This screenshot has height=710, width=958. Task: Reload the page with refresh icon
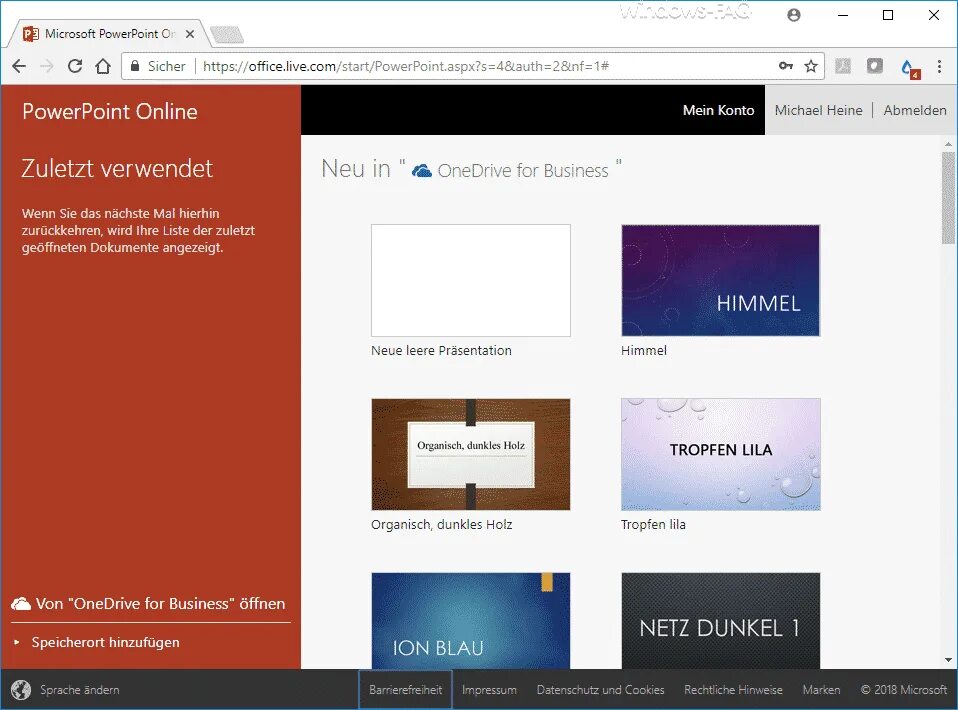tap(75, 66)
